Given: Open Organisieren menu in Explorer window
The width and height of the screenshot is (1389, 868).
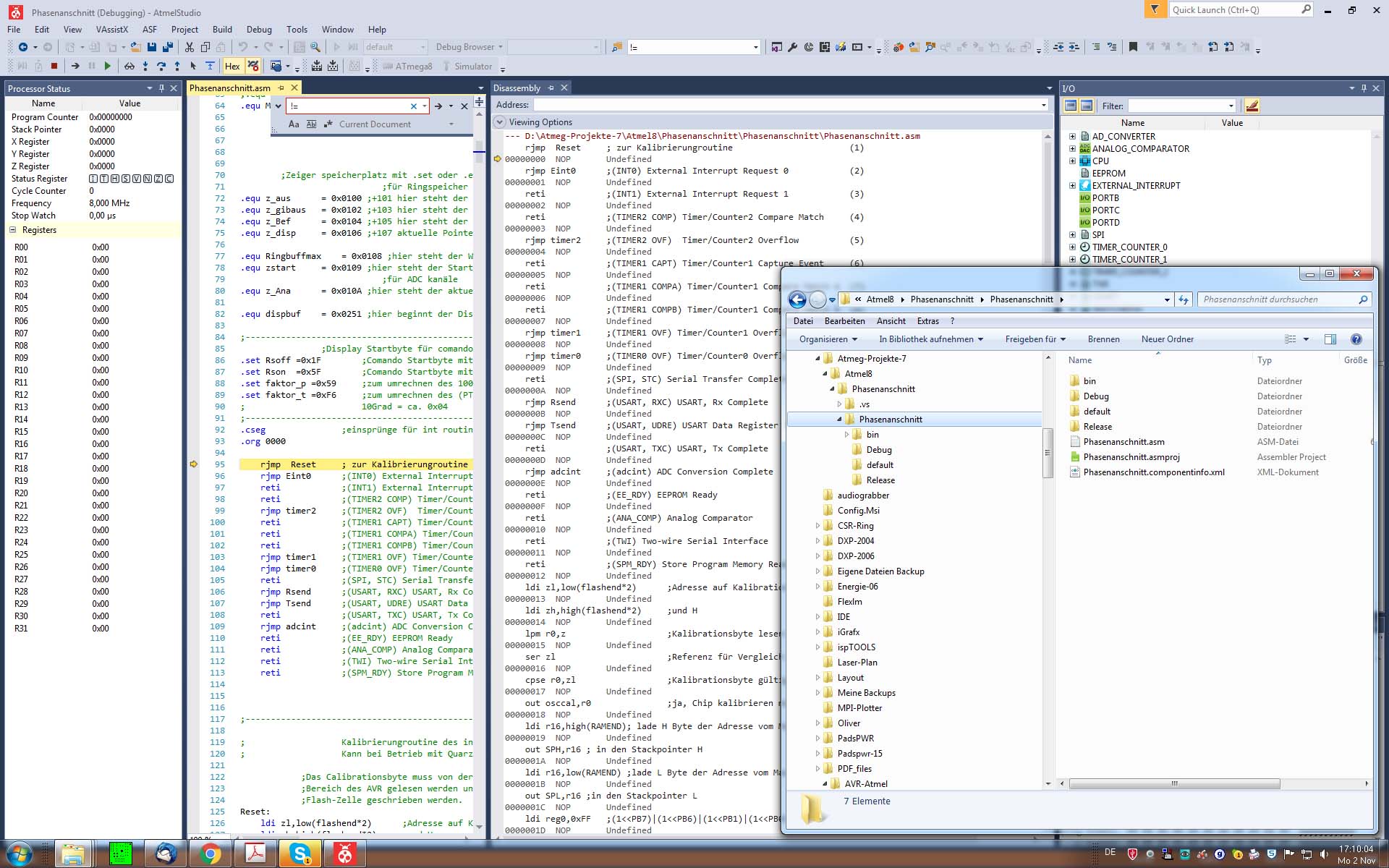Looking at the screenshot, I should click(828, 339).
